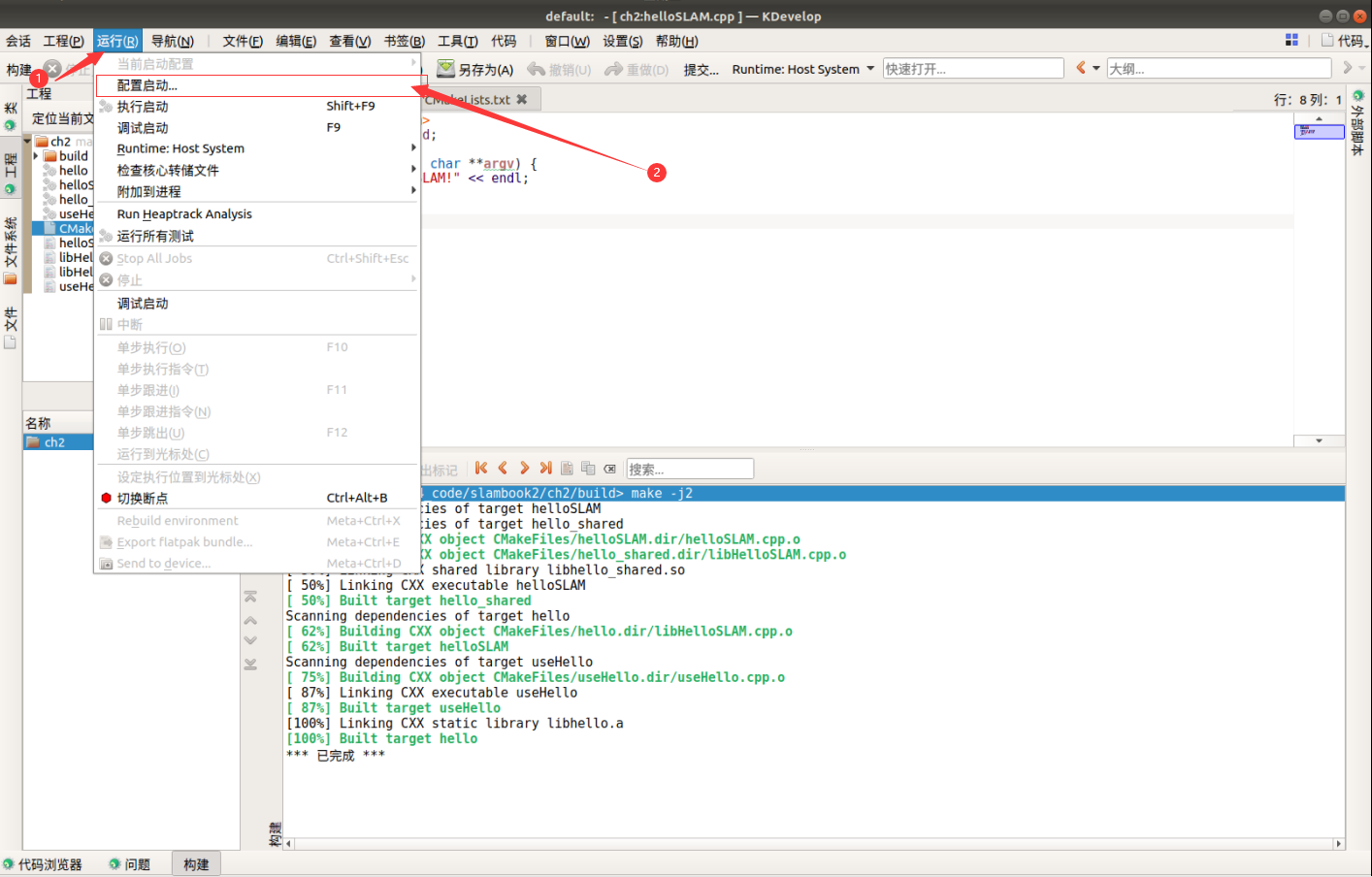Click editor scrollbar down arrow

pos(1319,440)
